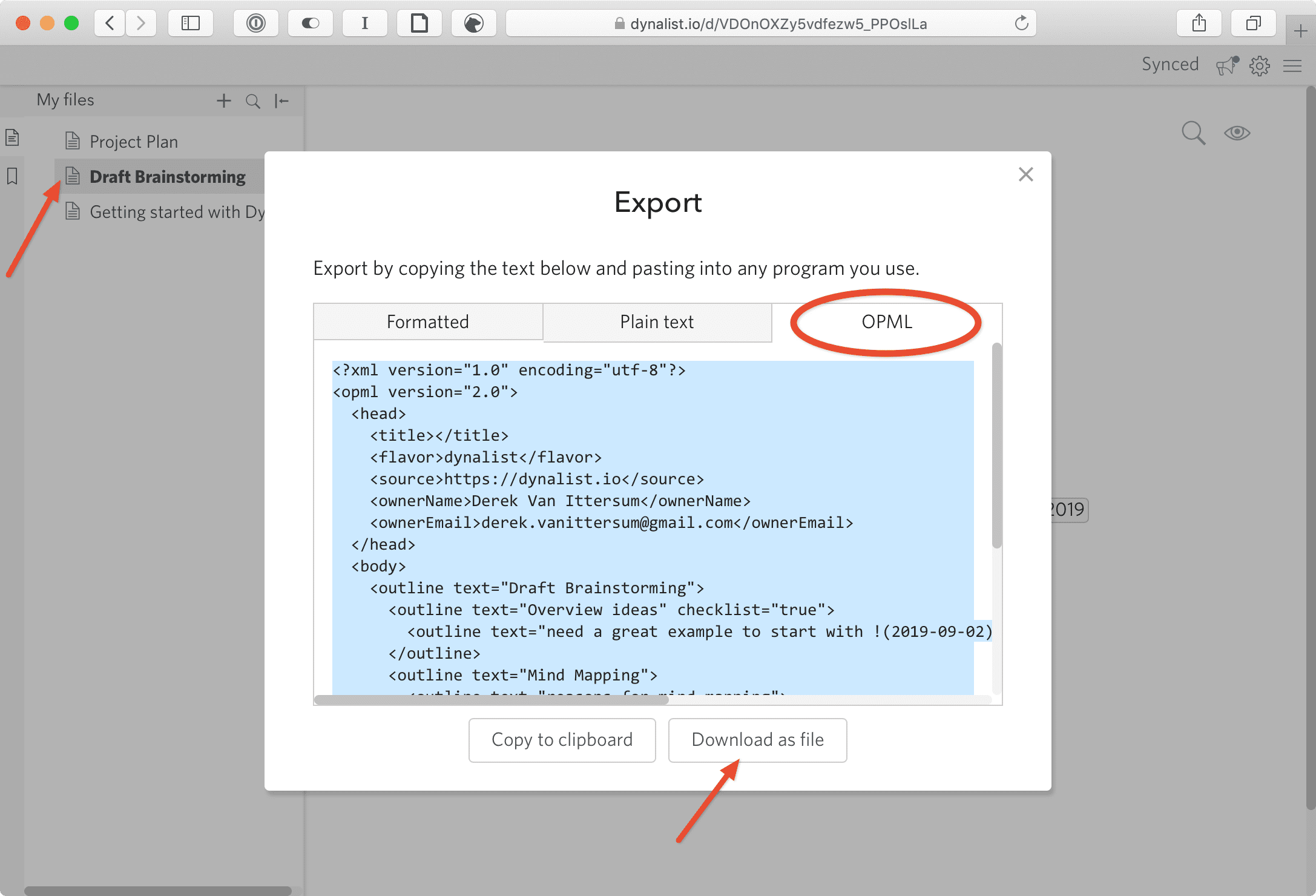
Task: Open Getting started with Dynalist document
Action: (177, 212)
